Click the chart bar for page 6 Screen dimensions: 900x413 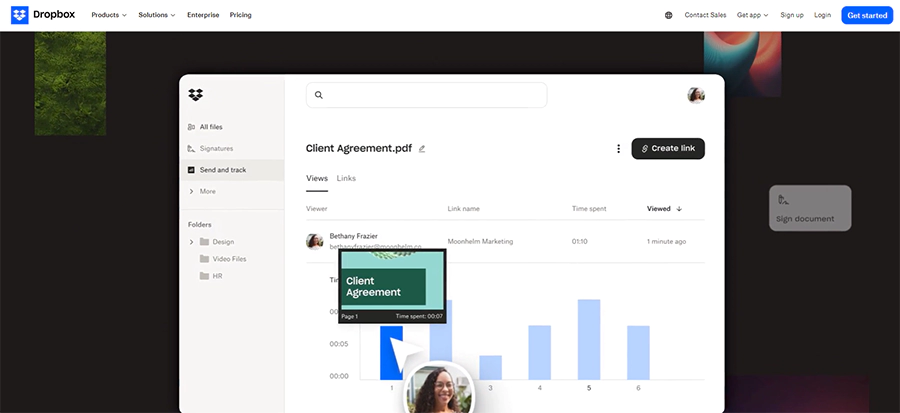pyautogui.click(x=638, y=353)
